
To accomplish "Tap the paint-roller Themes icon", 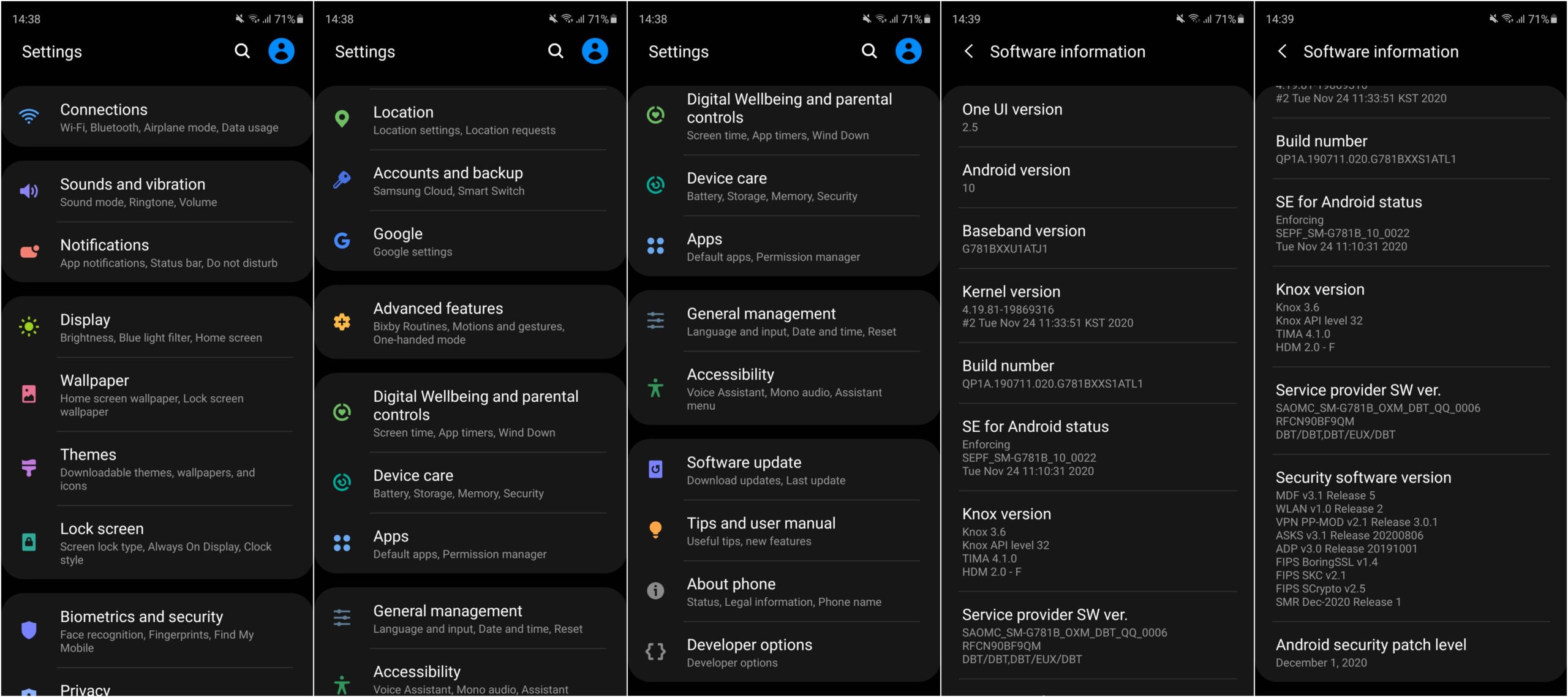I will tap(29, 468).
